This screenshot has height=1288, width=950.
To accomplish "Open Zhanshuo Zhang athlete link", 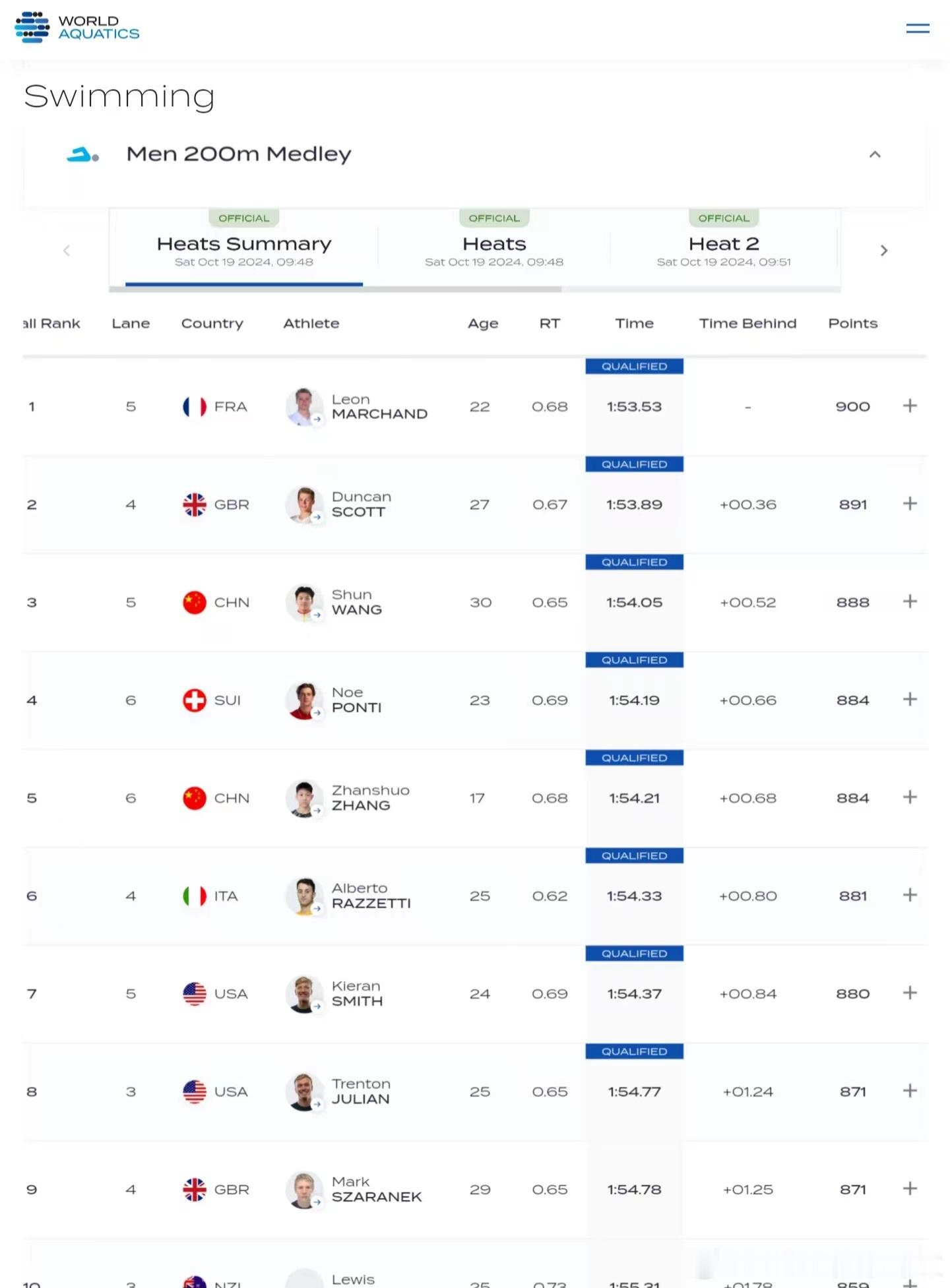I will pos(370,797).
